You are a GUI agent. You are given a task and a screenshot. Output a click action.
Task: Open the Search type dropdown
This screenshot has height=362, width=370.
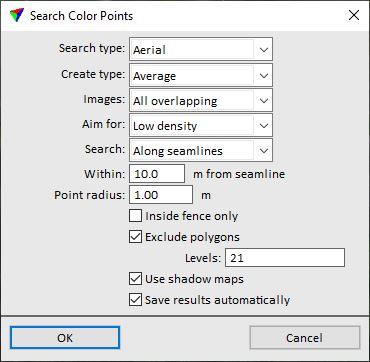(201, 49)
